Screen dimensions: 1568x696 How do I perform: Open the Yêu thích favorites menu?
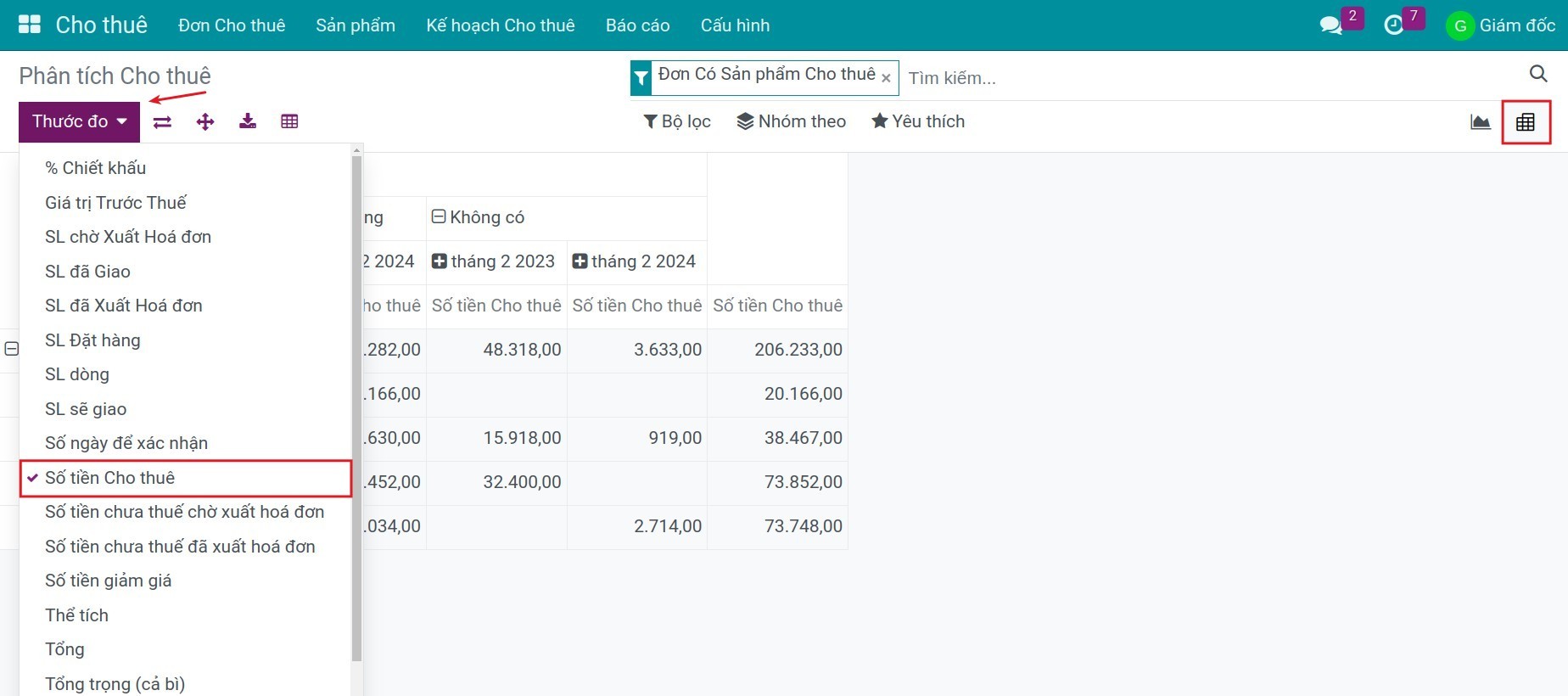coord(918,121)
